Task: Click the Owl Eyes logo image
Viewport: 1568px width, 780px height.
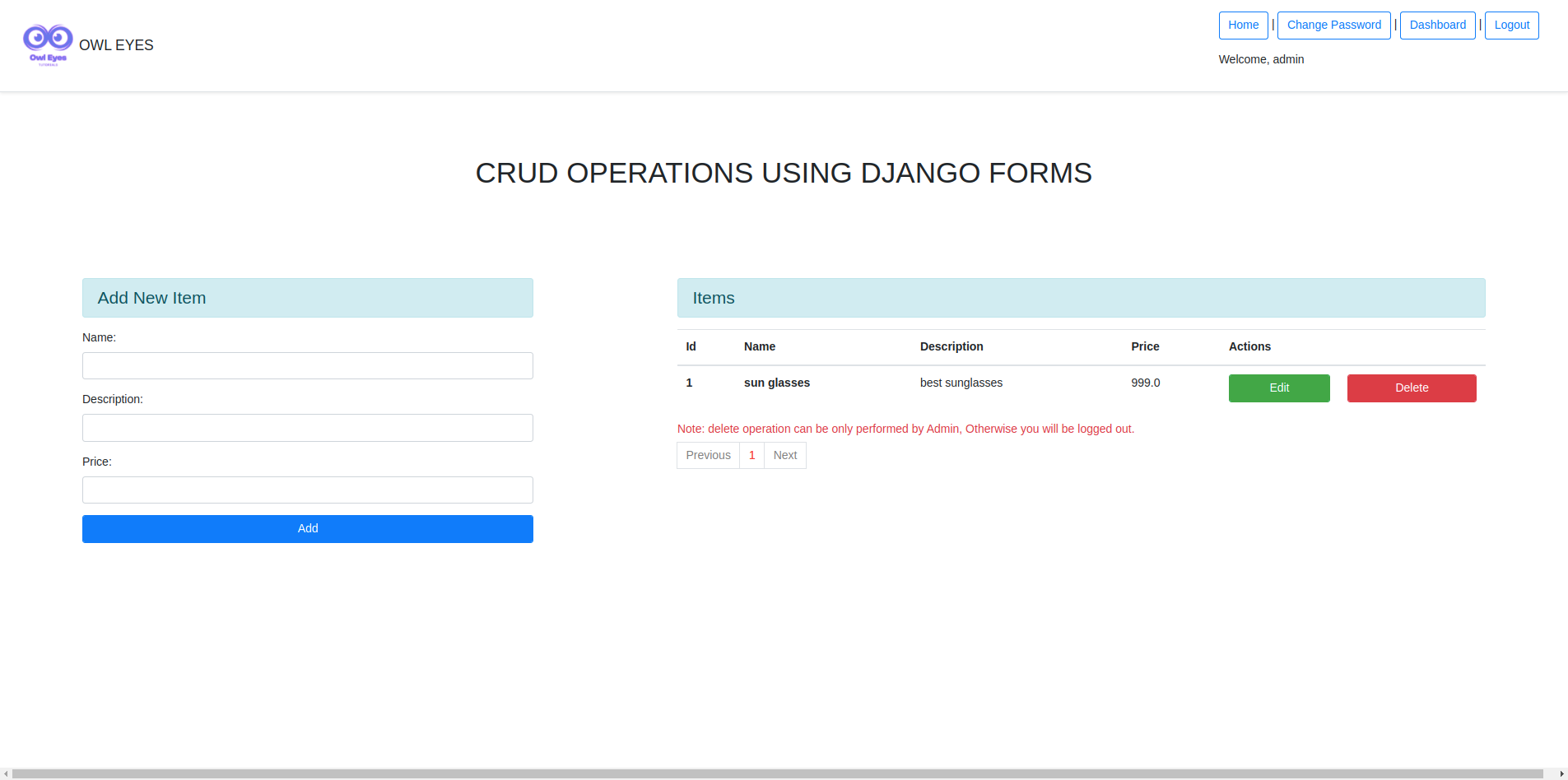Action: [48, 44]
